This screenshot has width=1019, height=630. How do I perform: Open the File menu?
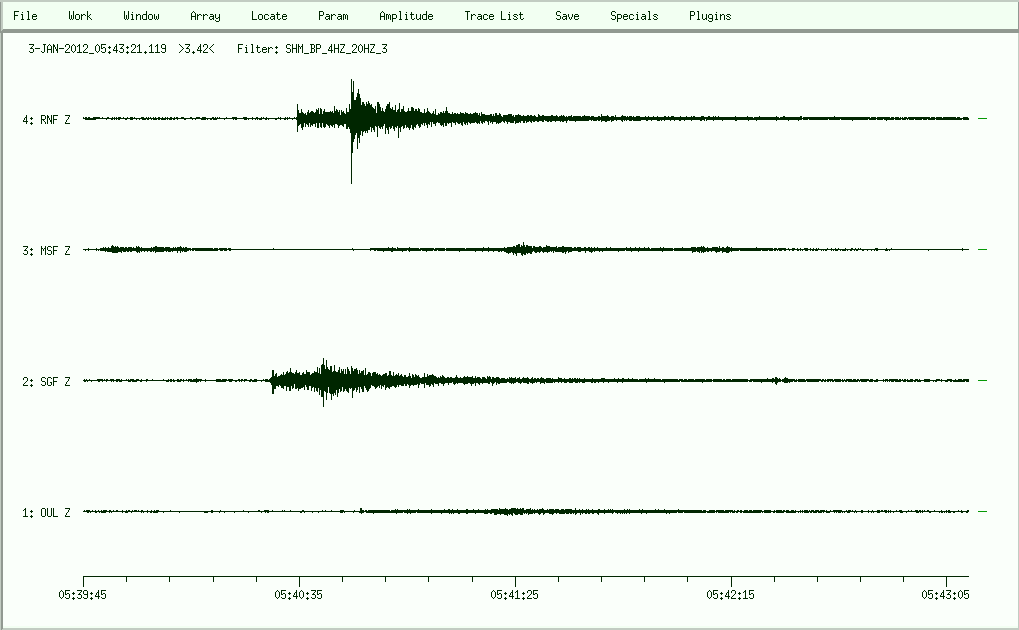coord(25,16)
